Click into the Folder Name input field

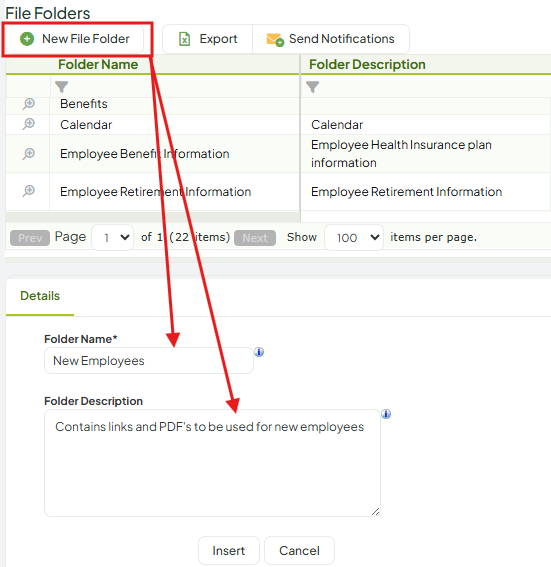[149, 361]
